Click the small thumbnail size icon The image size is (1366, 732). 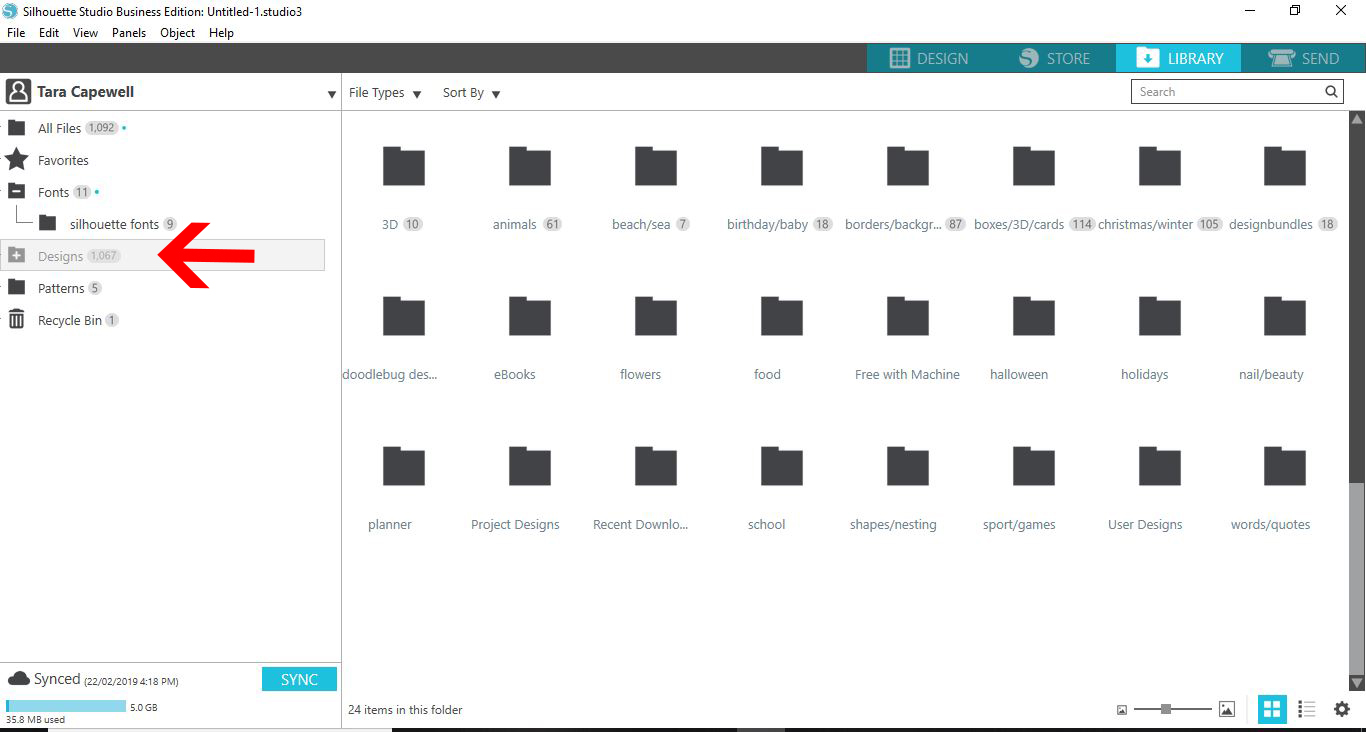[1122, 710]
